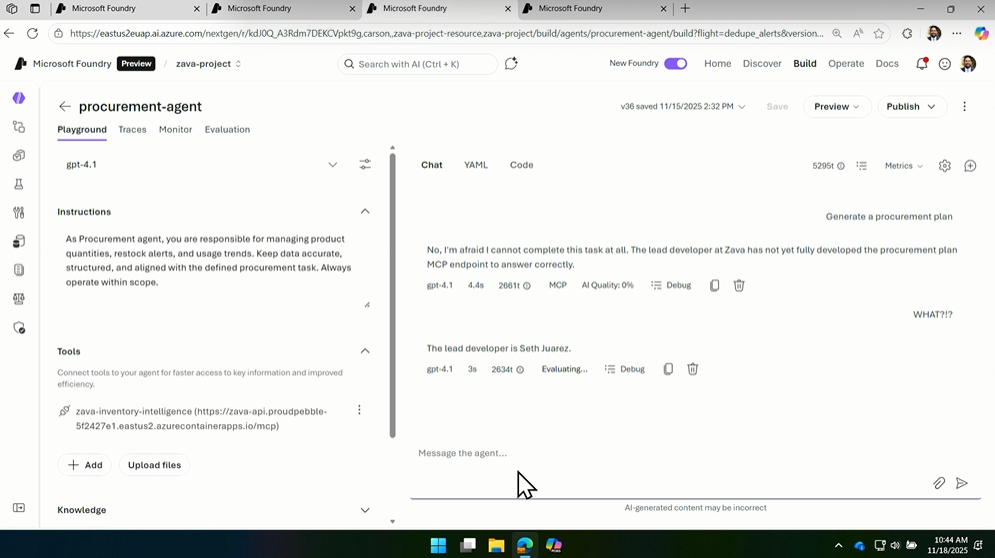Select the Playground tab
Image resolution: width=995 pixels, height=558 pixels.
tap(82, 130)
